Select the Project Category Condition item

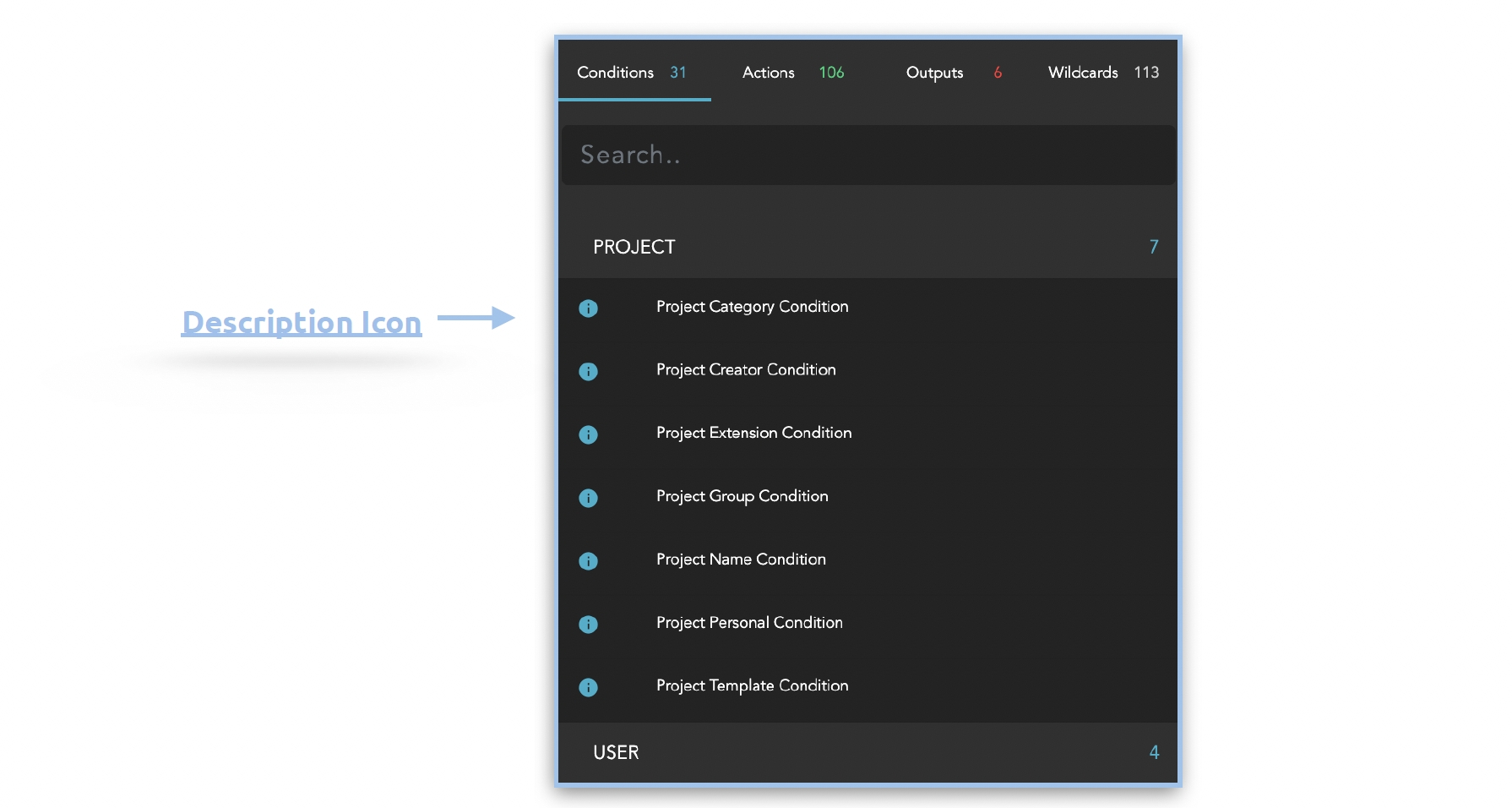coord(752,307)
